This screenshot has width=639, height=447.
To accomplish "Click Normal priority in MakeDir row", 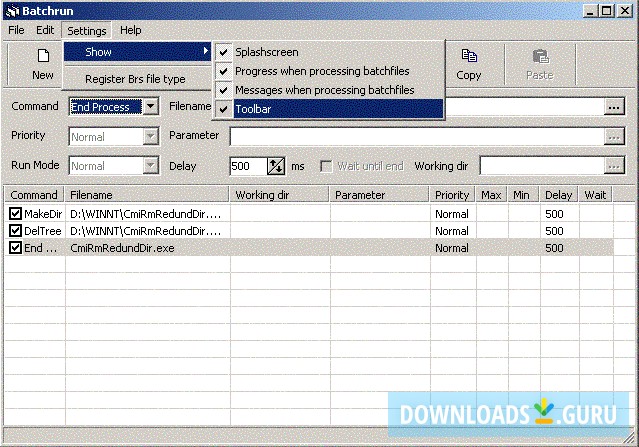I will tap(452, 214).
